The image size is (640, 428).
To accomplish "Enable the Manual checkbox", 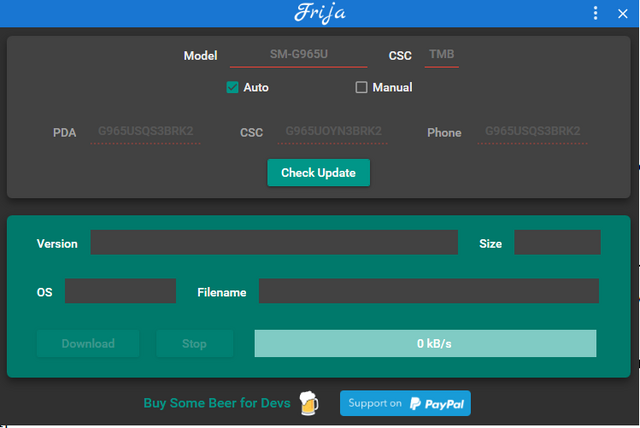I will 361,87.
